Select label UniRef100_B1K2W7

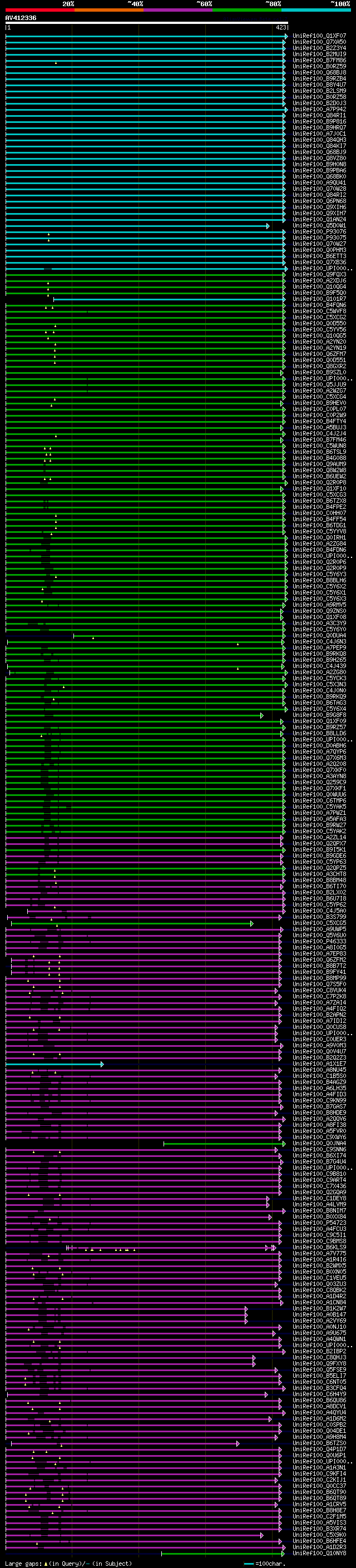(319, 1309)
